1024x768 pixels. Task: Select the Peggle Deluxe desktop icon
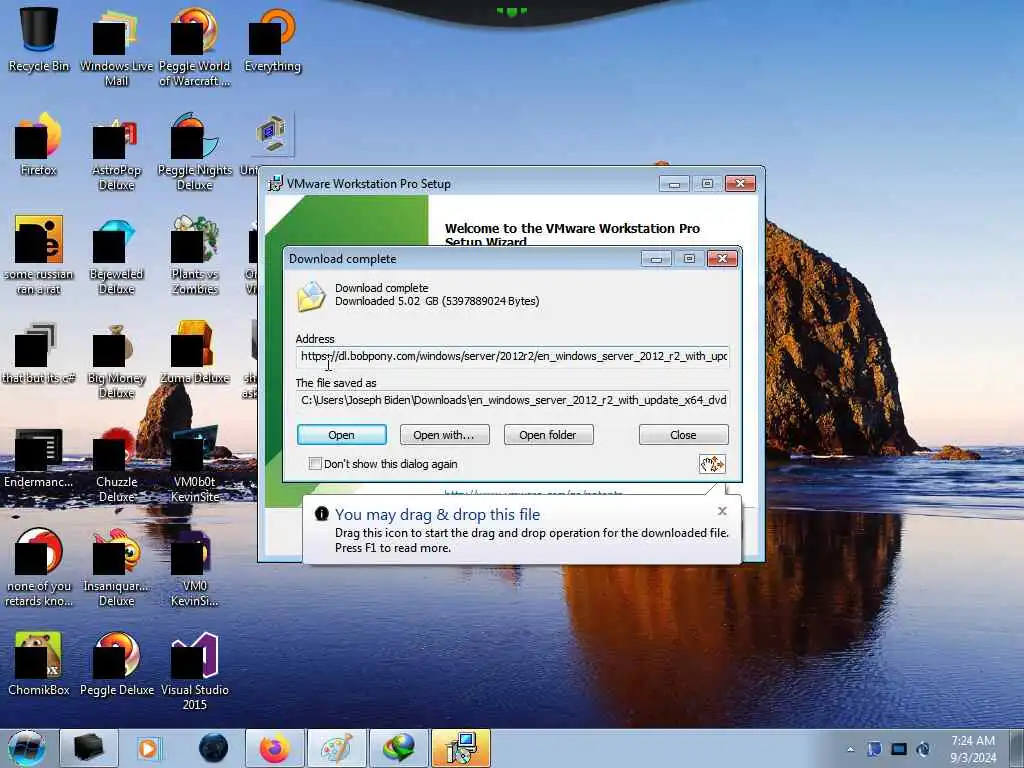pyautogui.click(x=116, y=664)
